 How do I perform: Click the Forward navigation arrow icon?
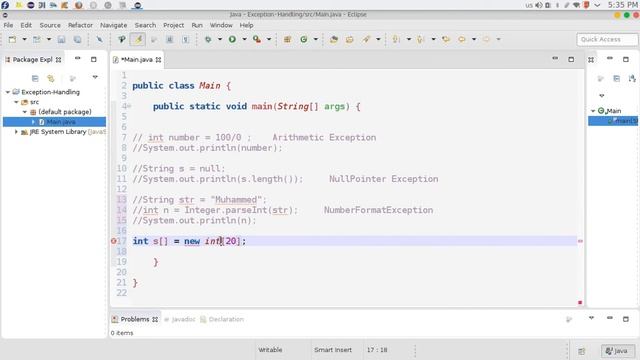[486, 40]
